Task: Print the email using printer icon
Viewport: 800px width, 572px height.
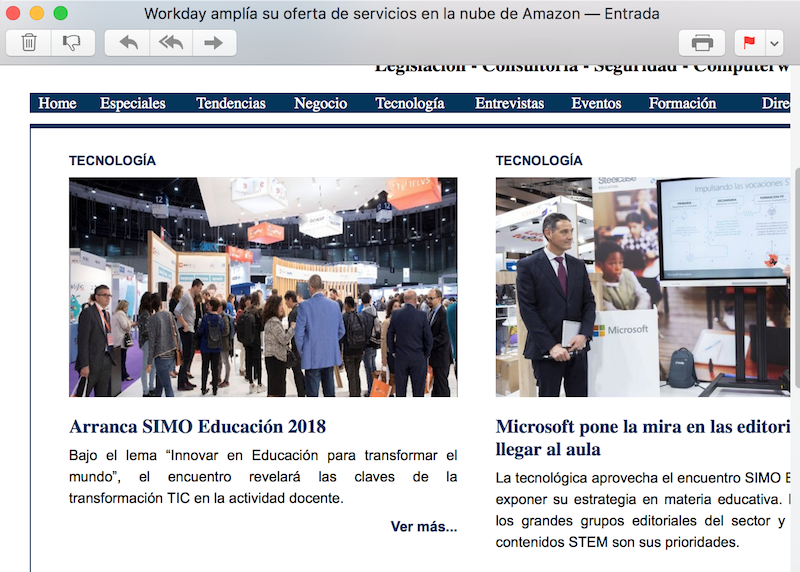Action: click(x=702, y=42)
